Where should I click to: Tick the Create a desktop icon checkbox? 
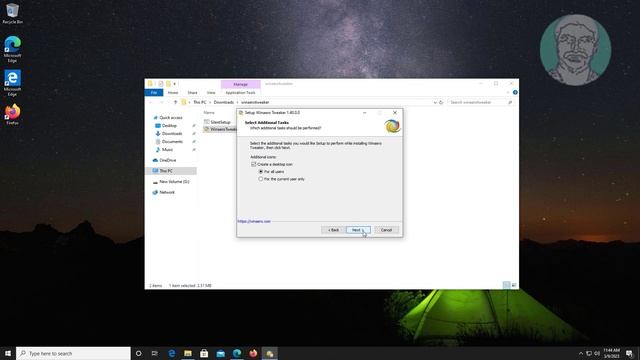pos(253,164)
